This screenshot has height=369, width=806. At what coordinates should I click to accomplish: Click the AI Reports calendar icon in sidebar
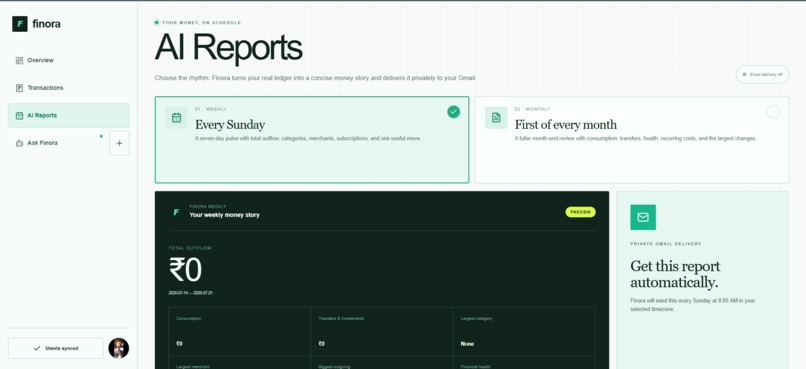[20, 116]
